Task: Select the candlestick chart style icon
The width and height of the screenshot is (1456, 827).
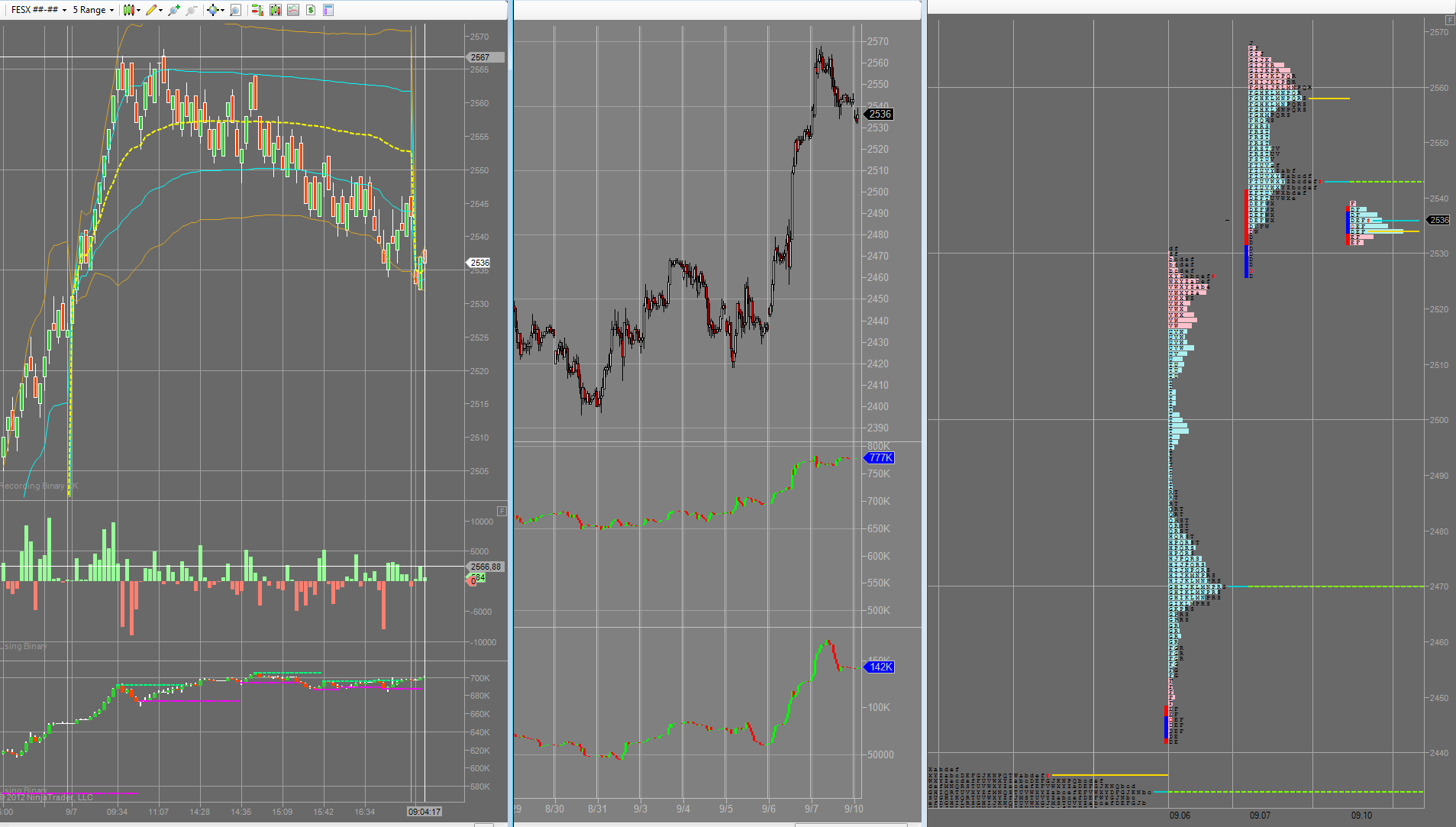Action: pyautogui.click(x=128, y=10)
